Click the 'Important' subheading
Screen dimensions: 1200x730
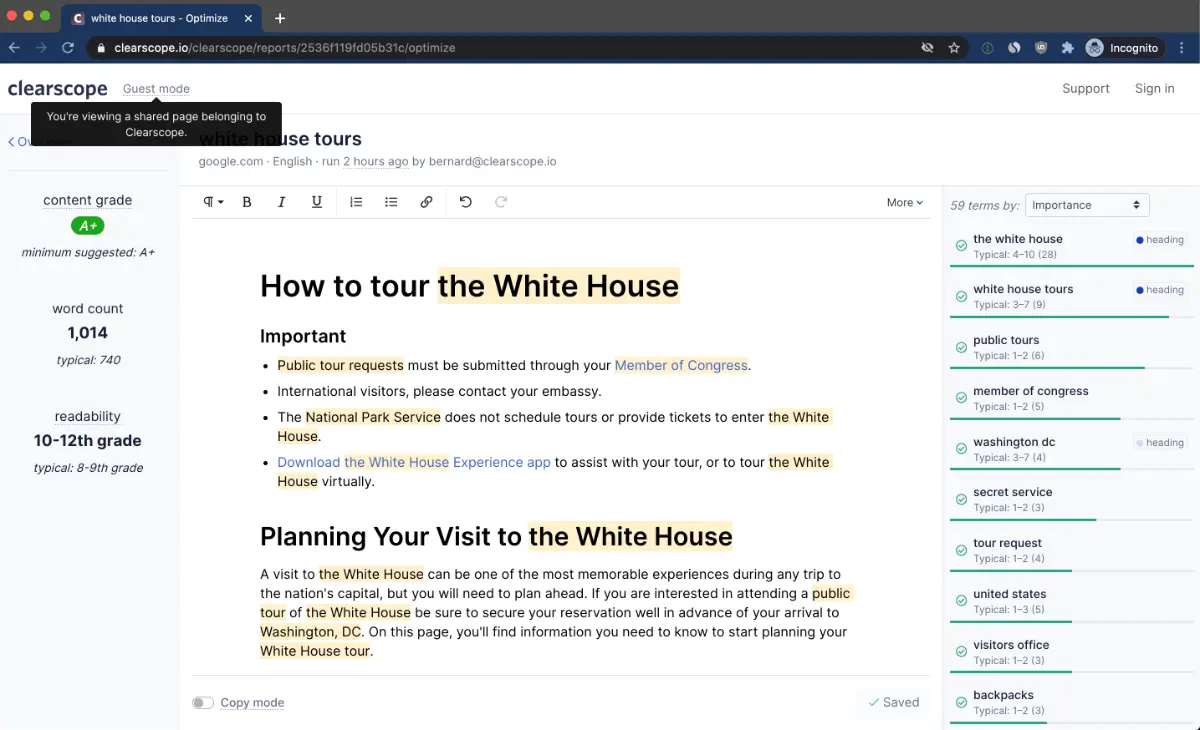pos(303,336)
